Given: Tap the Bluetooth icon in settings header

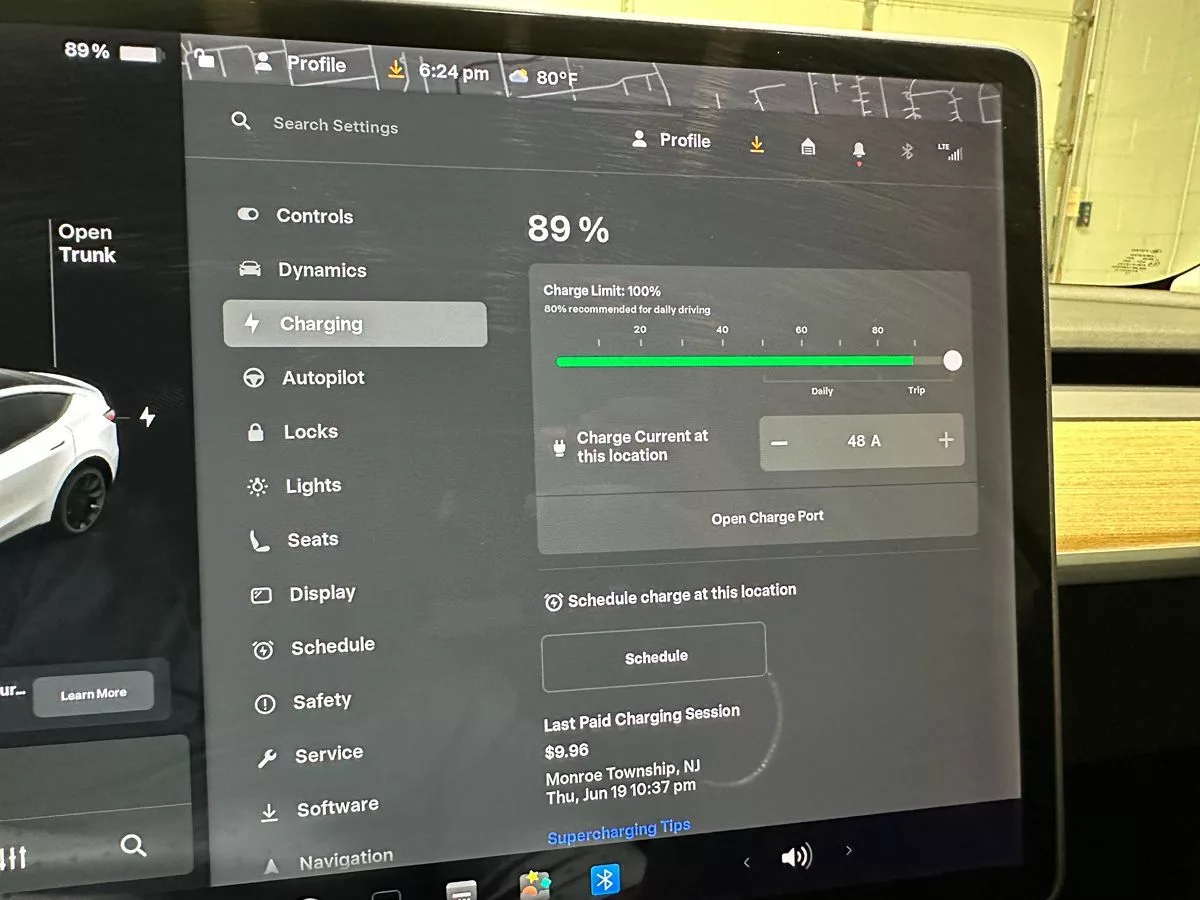Looking at the screenshot, I should [x=907, y=151].
